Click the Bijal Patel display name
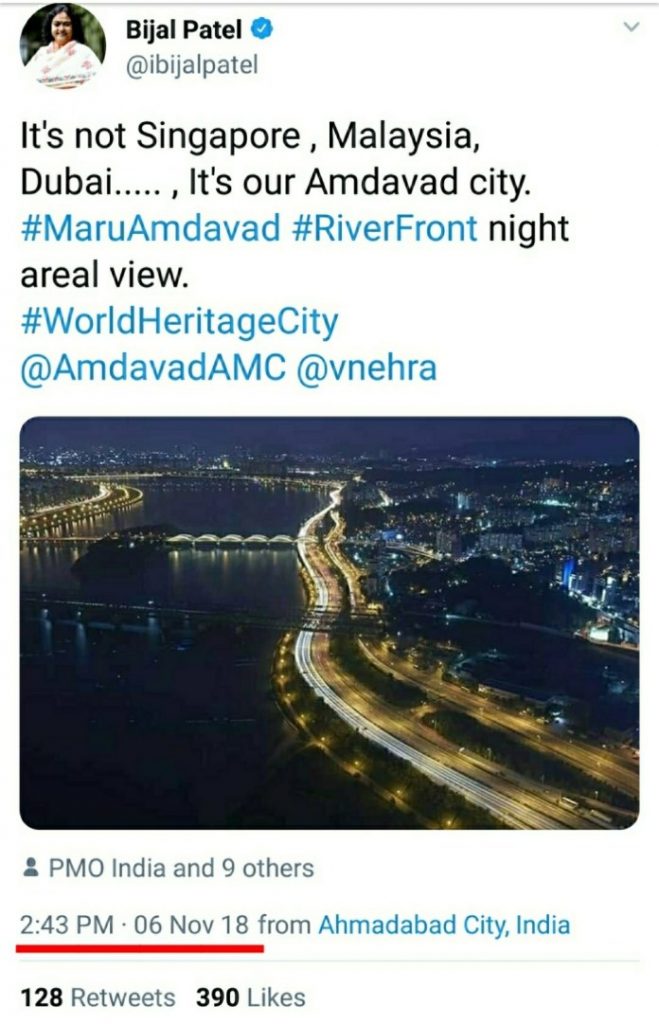 click(184, 29)
